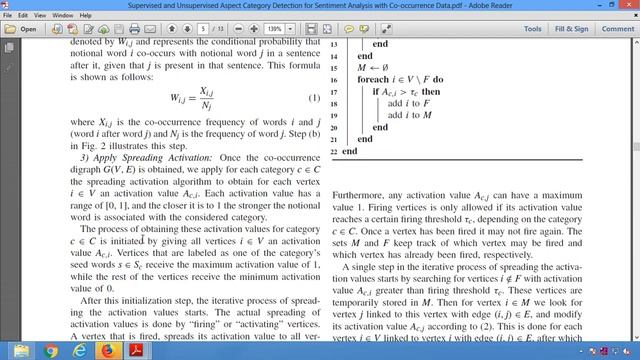Show page thumbnails in the left sidebar
This screenshot has height=360, width=640.
pyautogui.click(x=9, y=48)
